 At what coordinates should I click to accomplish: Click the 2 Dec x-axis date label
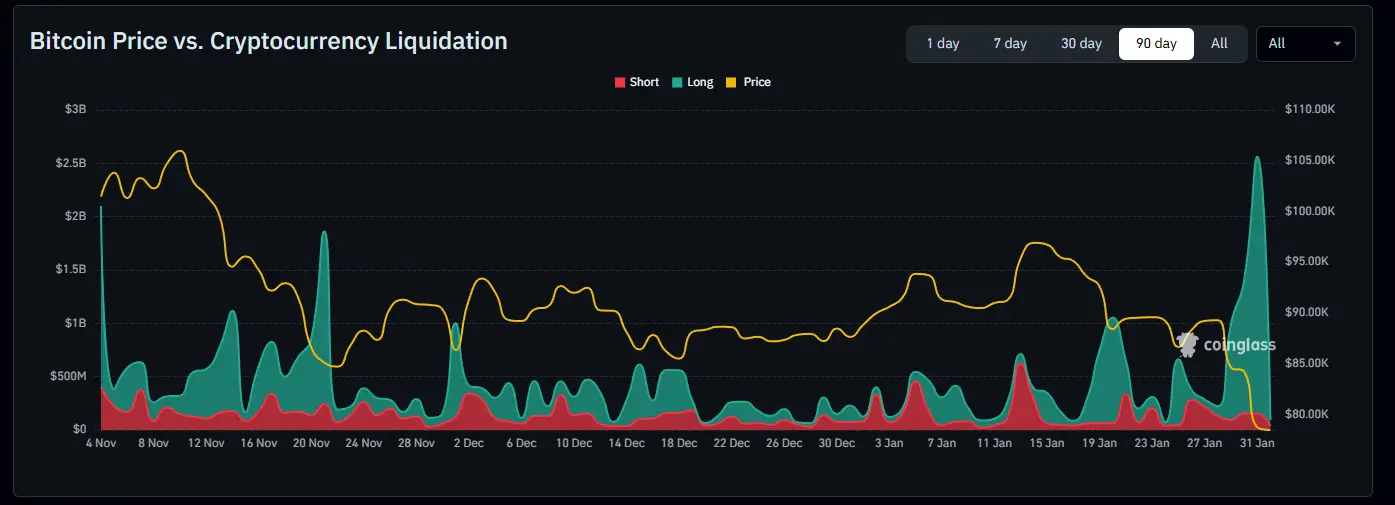click(468, 443)
